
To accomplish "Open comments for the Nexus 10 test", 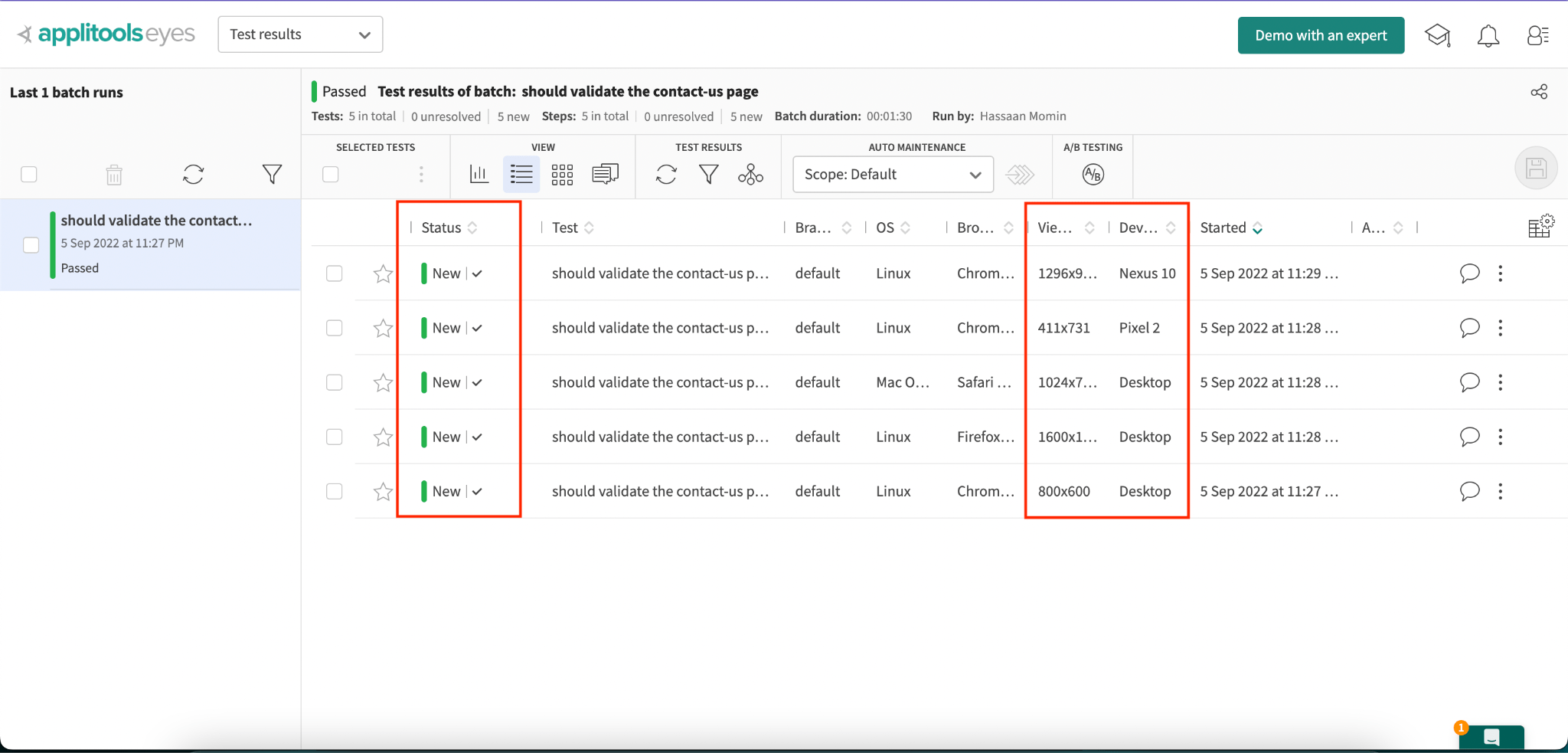I will click(1469, 273).
